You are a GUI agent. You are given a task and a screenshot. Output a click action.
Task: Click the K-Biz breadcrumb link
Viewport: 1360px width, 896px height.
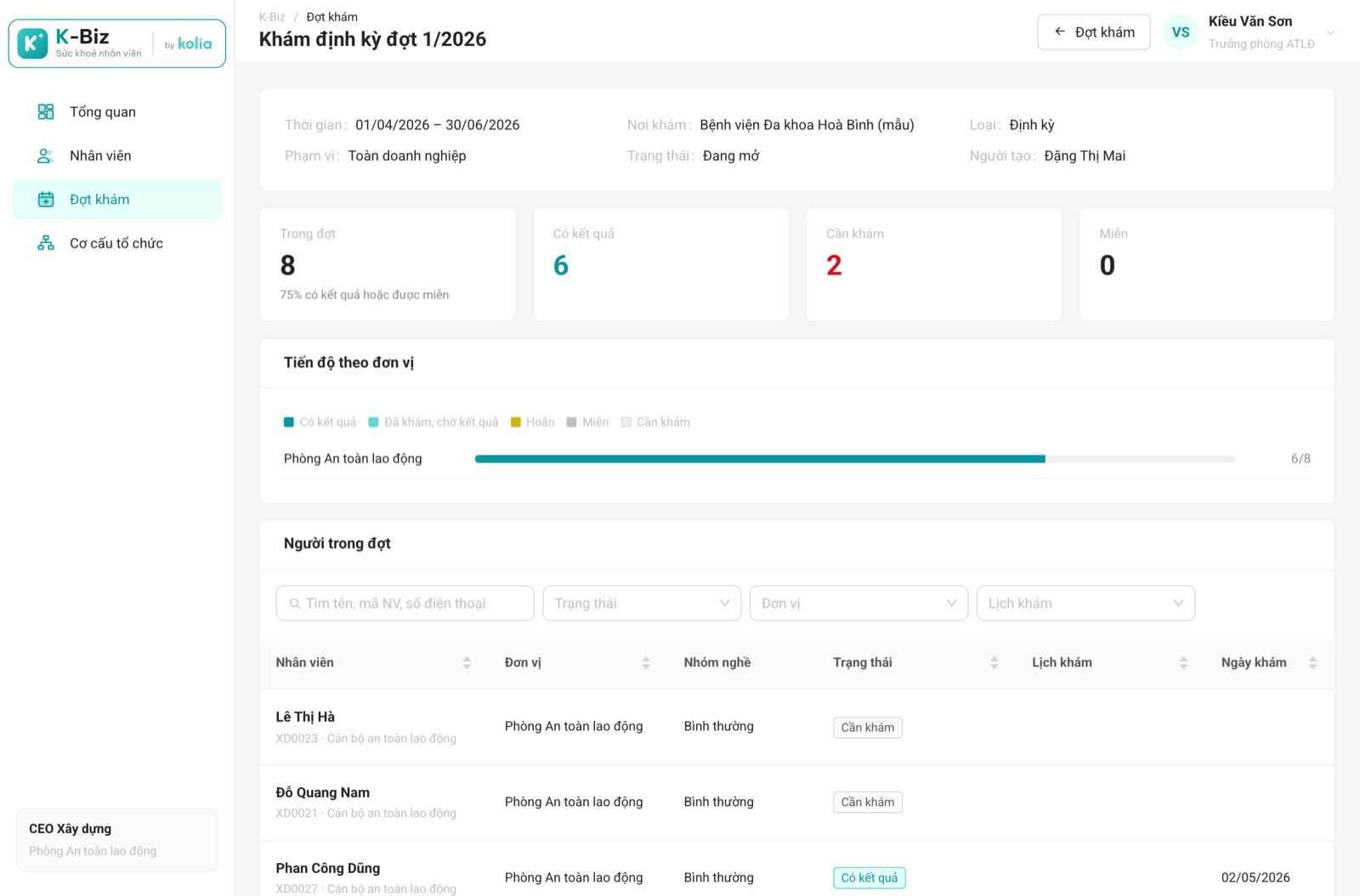coord(272,17)
